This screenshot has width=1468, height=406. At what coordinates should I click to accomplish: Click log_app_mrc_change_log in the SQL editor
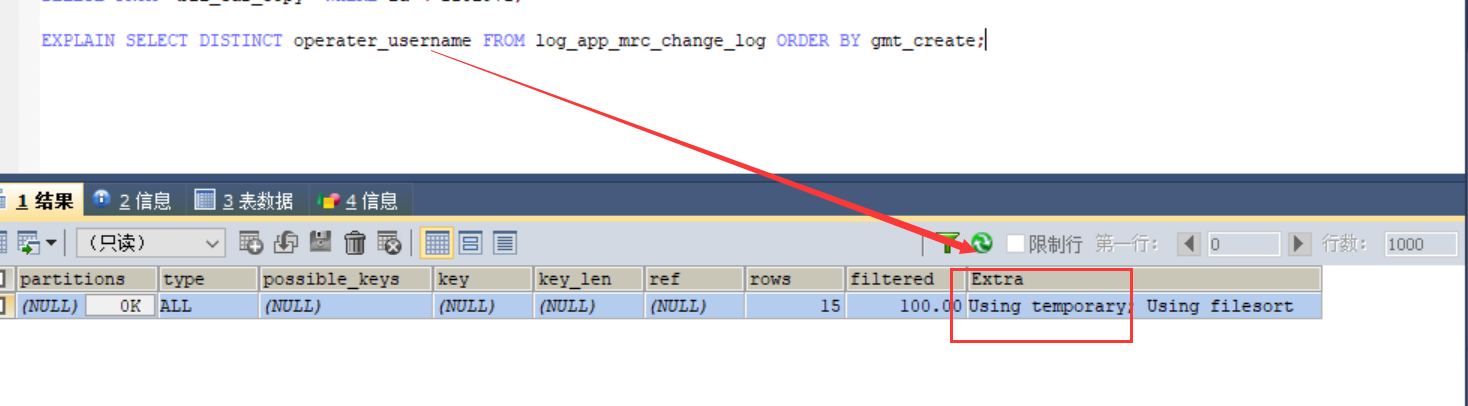650,41
